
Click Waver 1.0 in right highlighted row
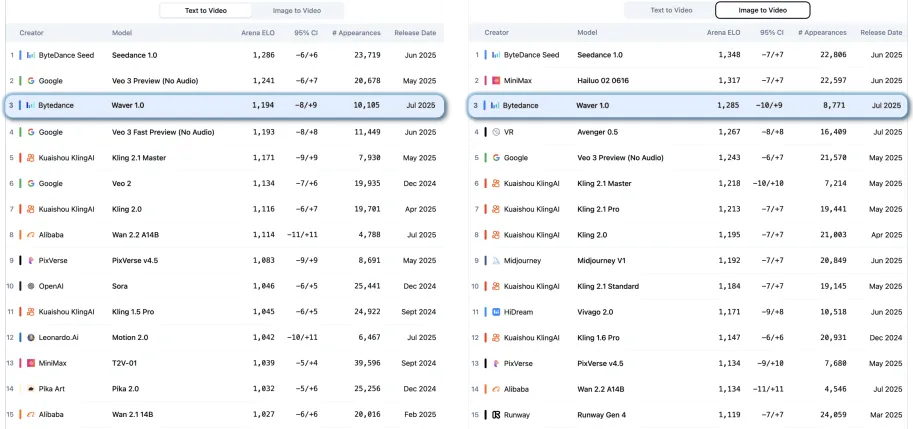pyautogui.click(x=593, y=105)
